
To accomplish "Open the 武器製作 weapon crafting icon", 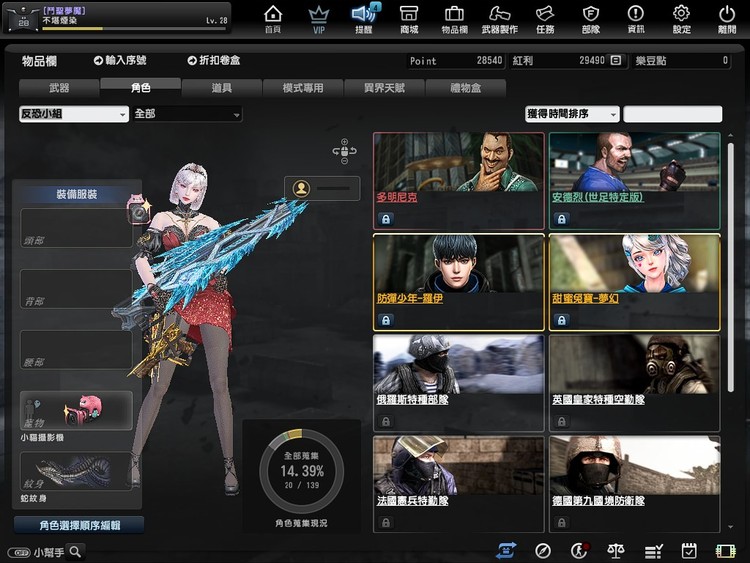I will (499, 19).
